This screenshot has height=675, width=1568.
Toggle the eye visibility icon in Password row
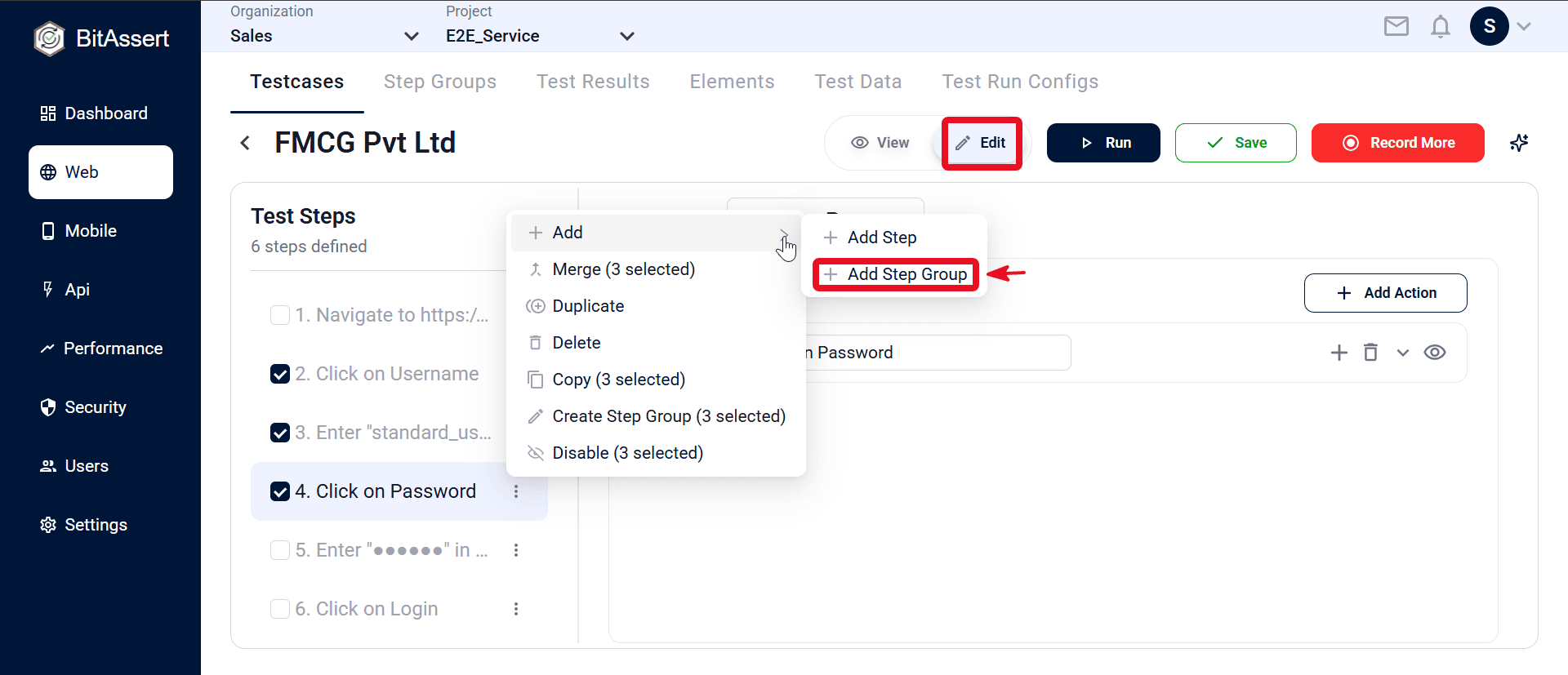click(x=1435, y=353)
